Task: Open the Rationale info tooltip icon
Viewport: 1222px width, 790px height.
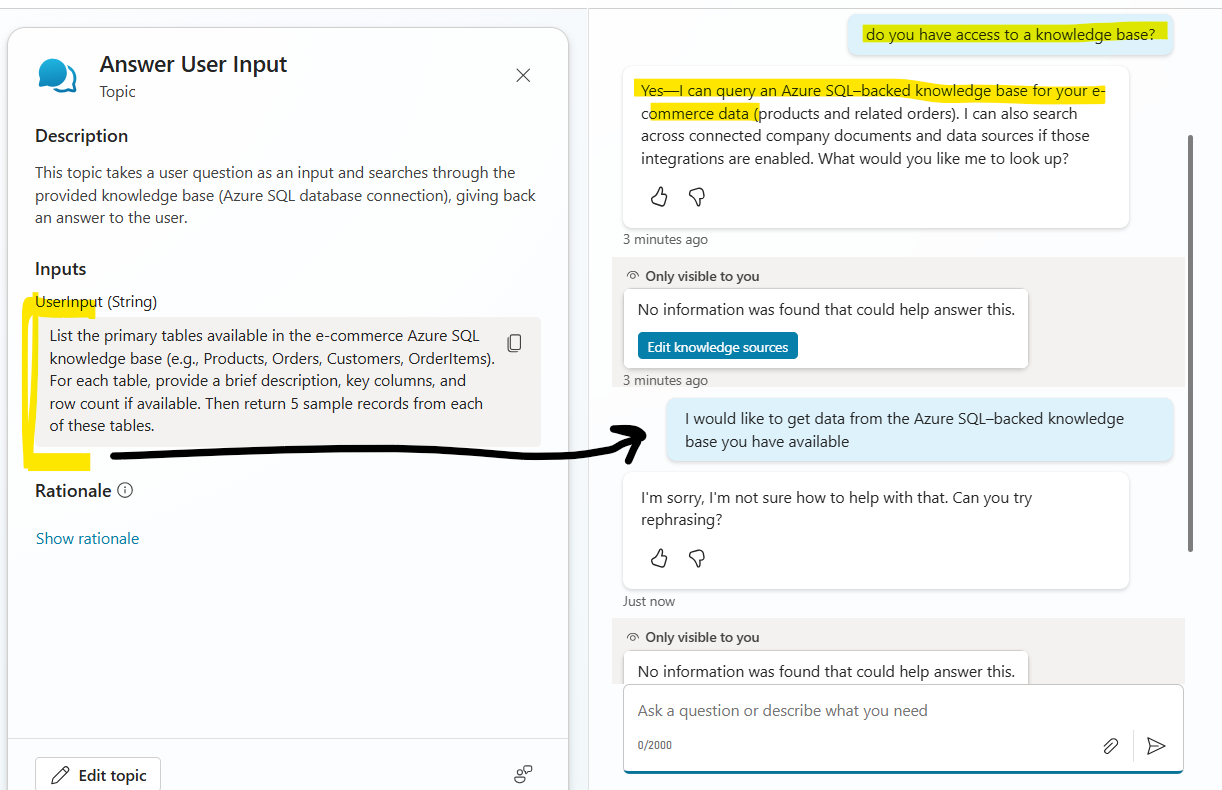Action: 124,490
